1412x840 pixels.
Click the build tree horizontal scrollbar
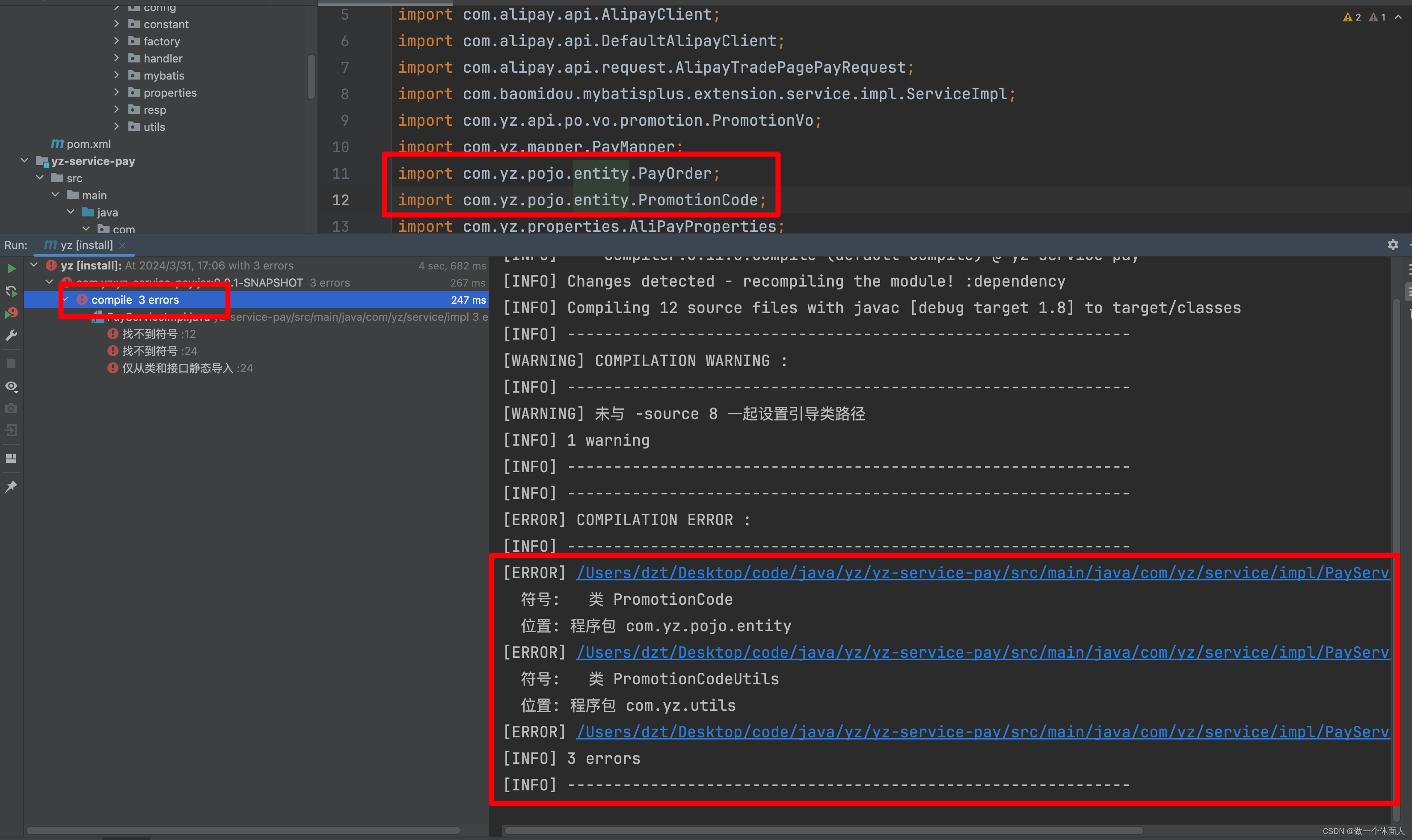point(243,831)
